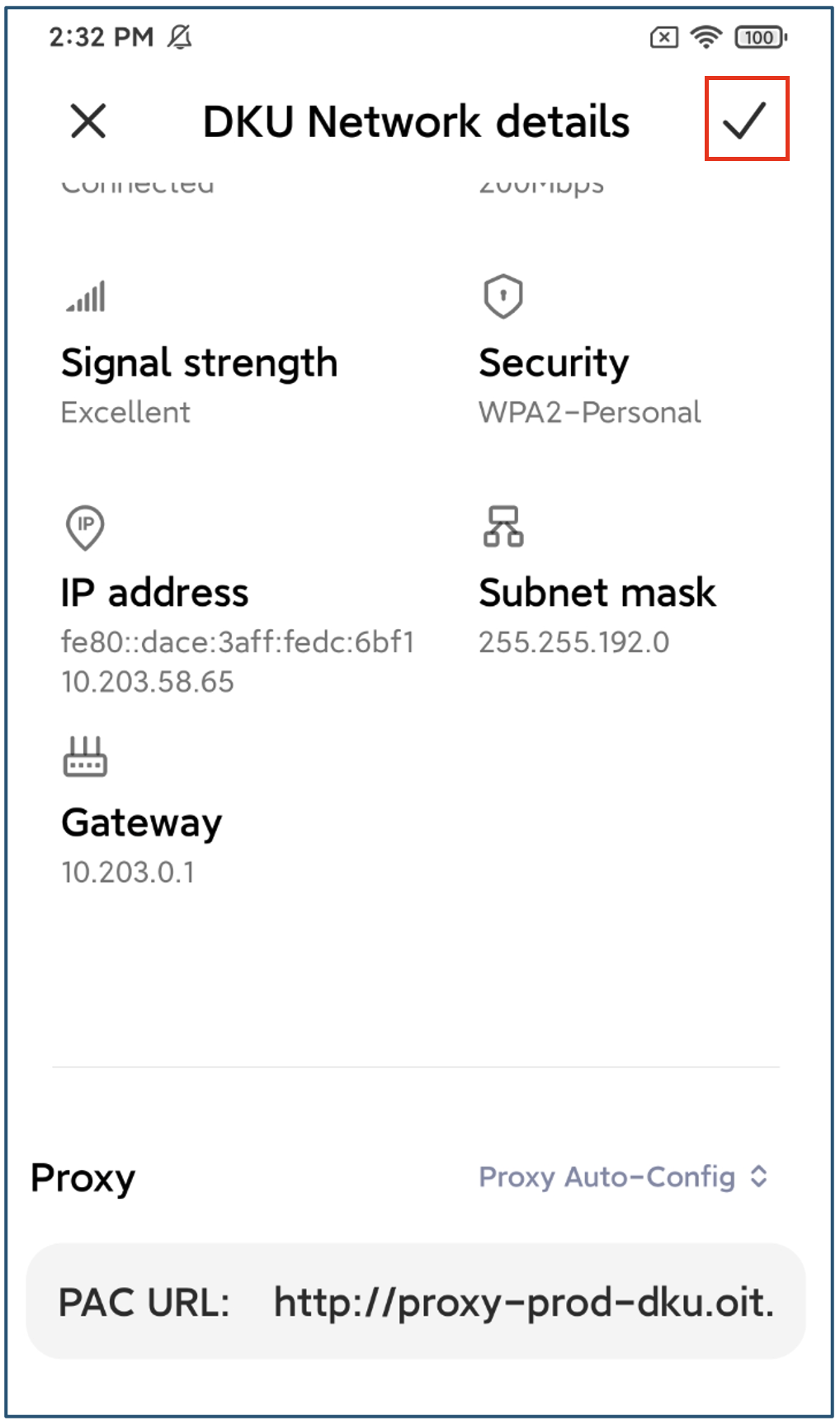Tap the IP address pin icon
The height and width of the screenshot is (1425, 840).
click(x=85, y=528)
